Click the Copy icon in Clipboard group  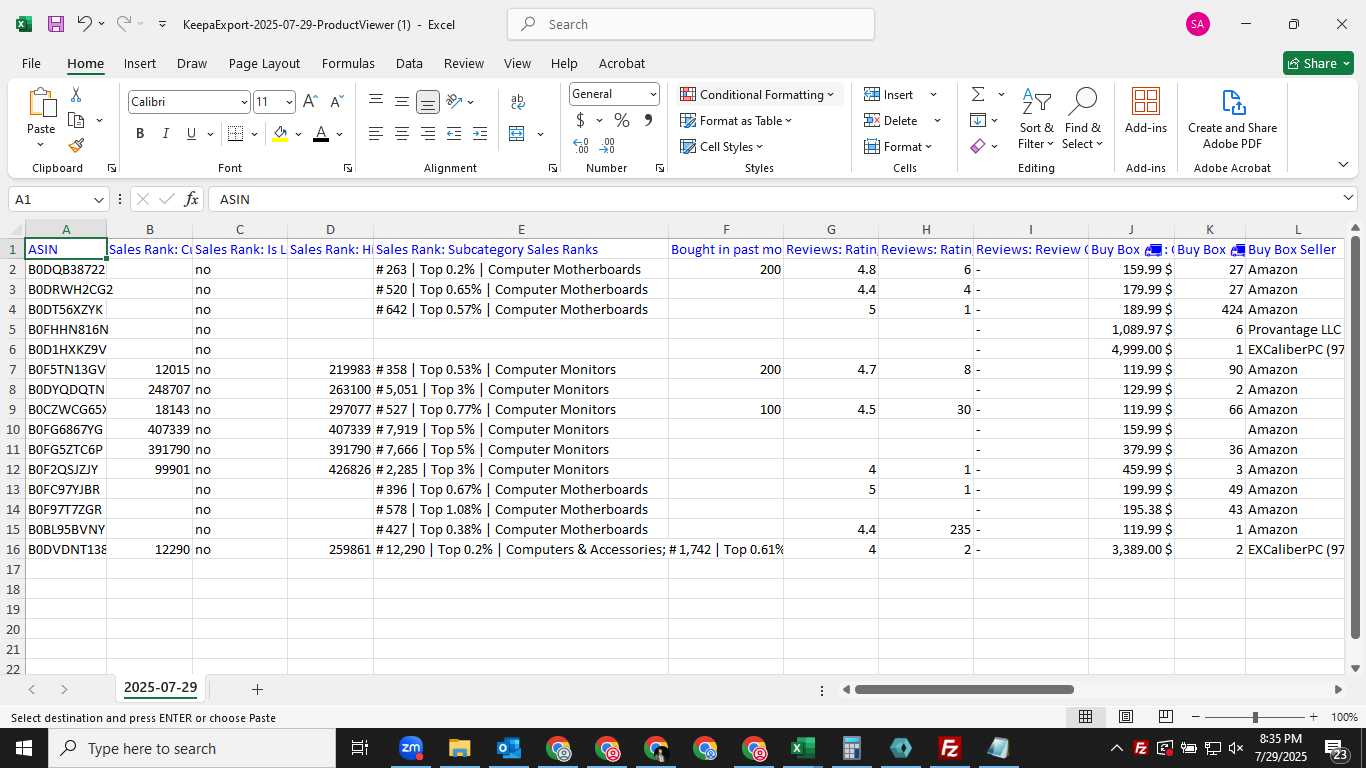pos(76,120)
